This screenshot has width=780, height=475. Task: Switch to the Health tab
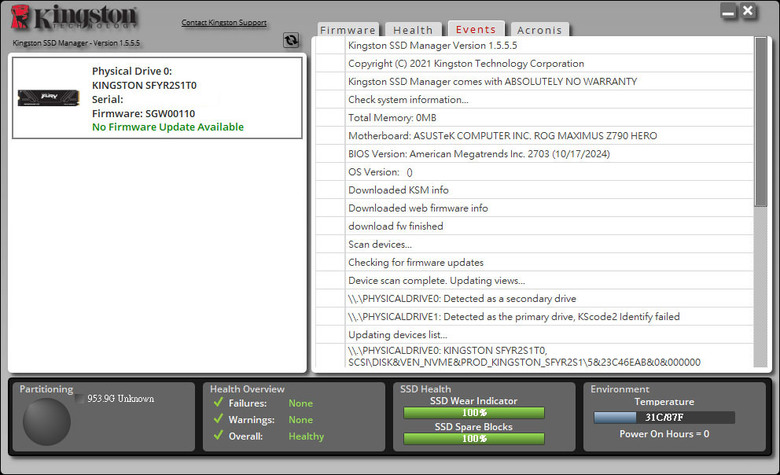click(x=413, y=30)
